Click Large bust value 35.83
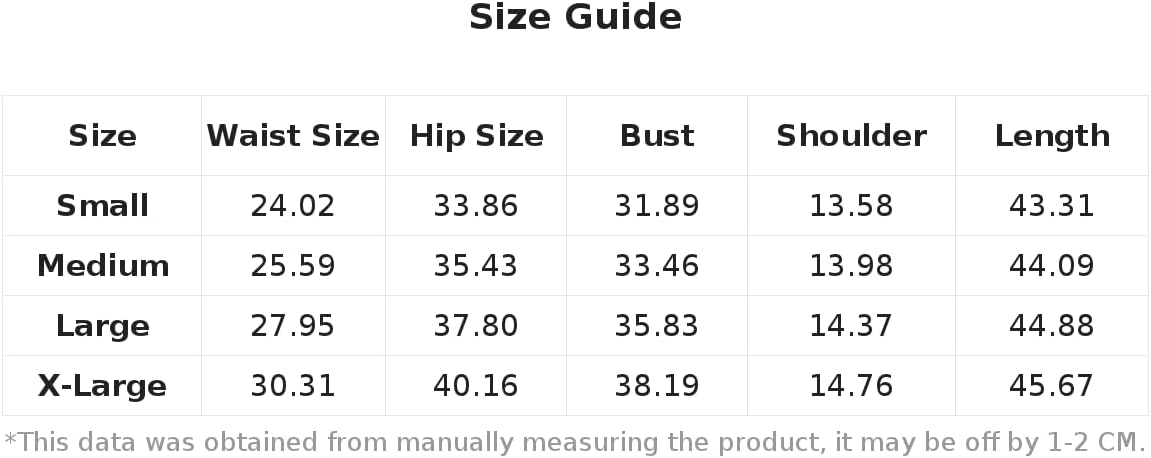This screenshot has height=458, width=1151. point(656,326)
